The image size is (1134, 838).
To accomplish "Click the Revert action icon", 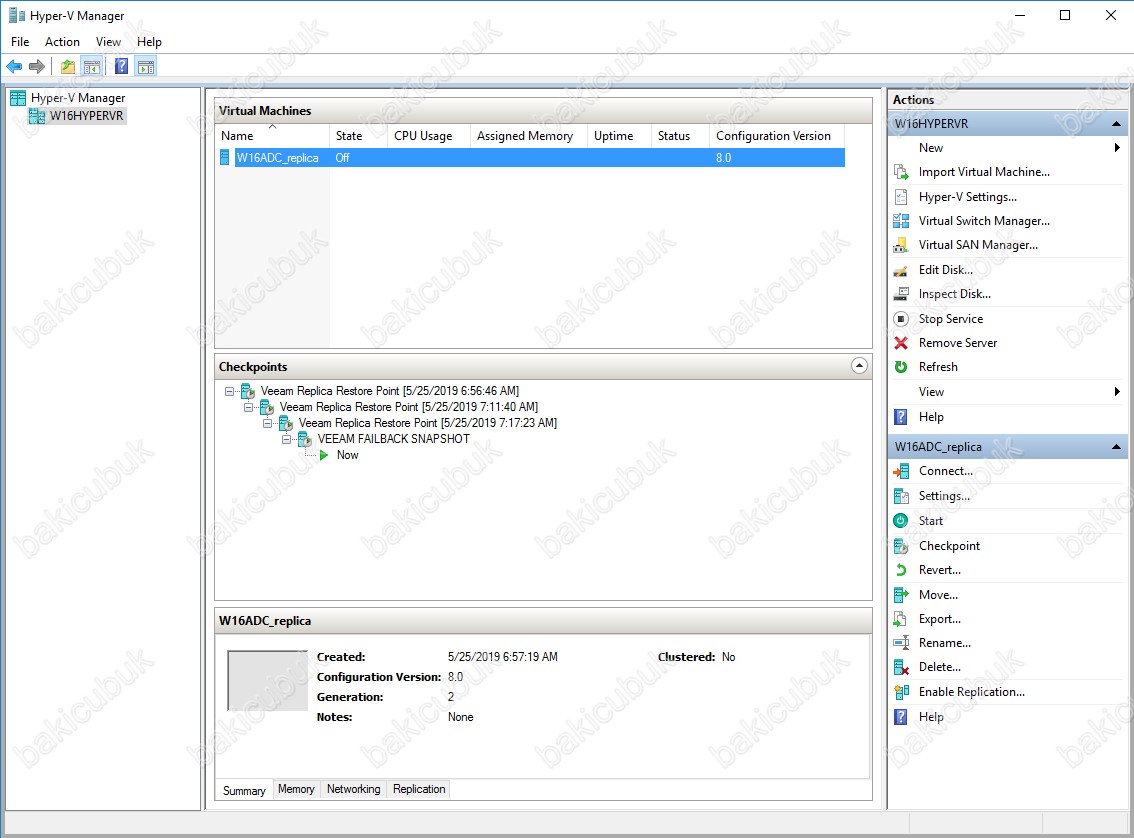I will point(901,570).
